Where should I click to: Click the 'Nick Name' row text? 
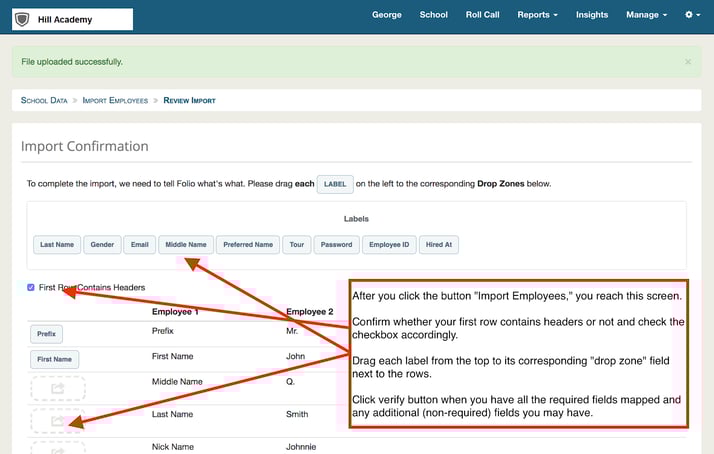click(x=173, y=447)
